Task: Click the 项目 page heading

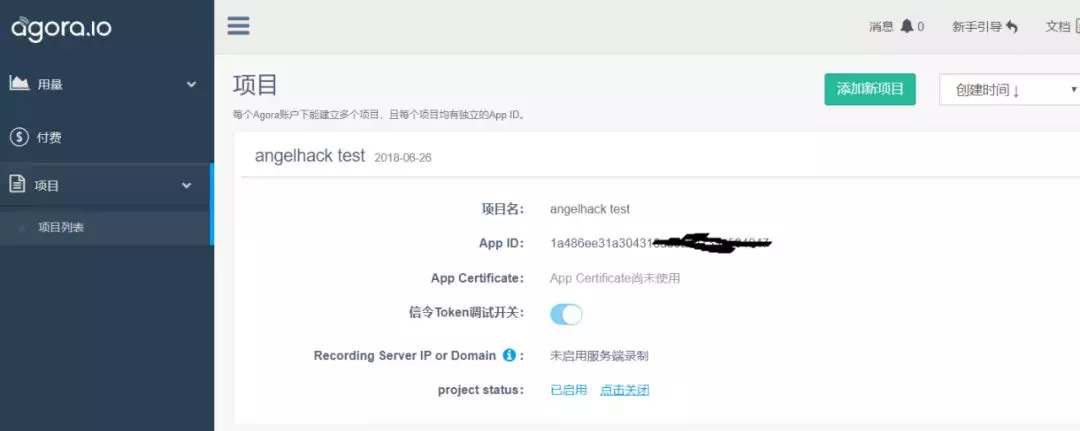Action: (x=255, y=85)
